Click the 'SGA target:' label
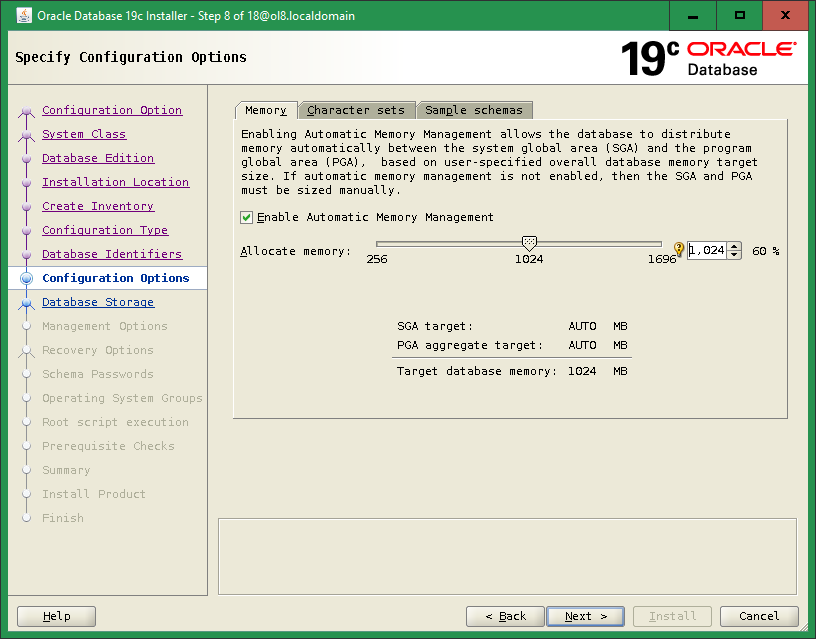The width and height of the screenshot is (816, 639). [435, 326]
